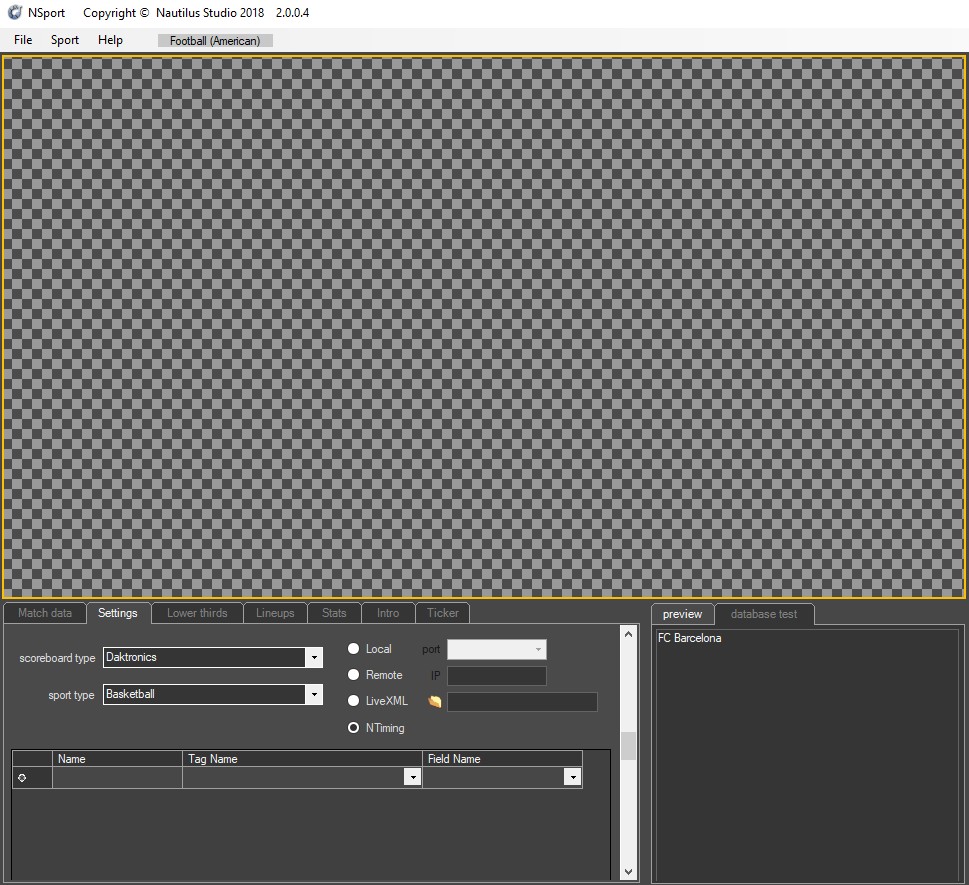Click scroll down arrow in settings panel
This screenshot has height=885, width=969.
pyautogui.click(x=628, y=872)
